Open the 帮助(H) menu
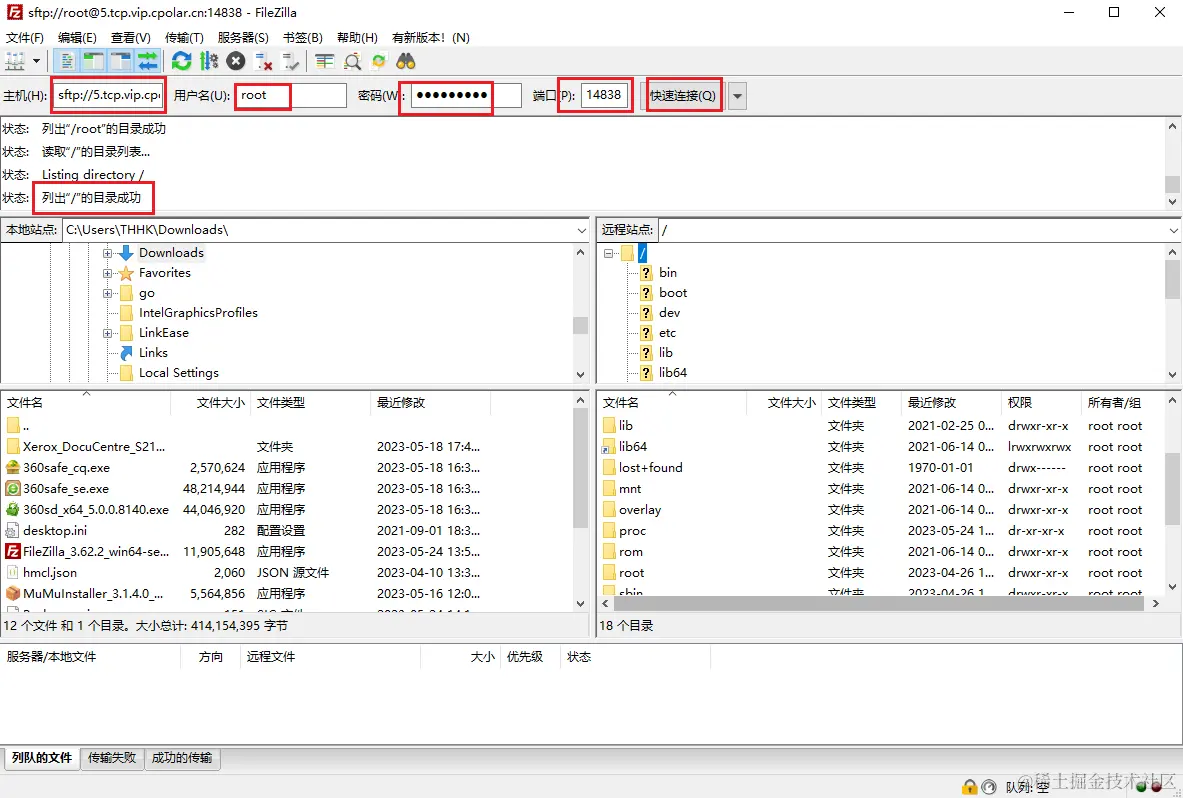 coord(357,38)
